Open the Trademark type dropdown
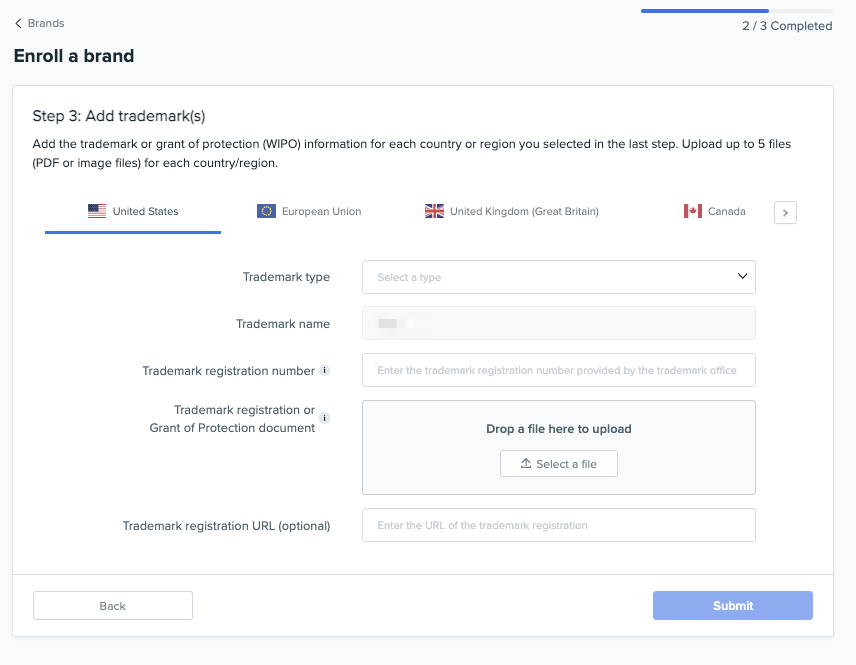 click(x=558, y=277)
